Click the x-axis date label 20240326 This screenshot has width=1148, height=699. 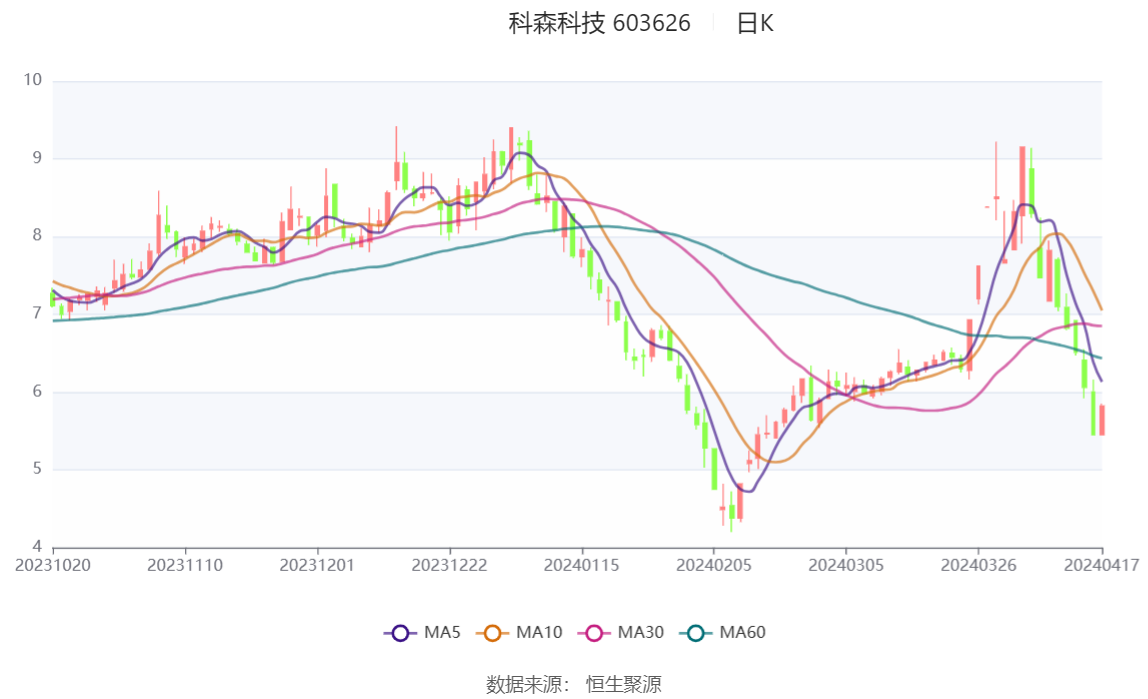click(x=978, y=566)
